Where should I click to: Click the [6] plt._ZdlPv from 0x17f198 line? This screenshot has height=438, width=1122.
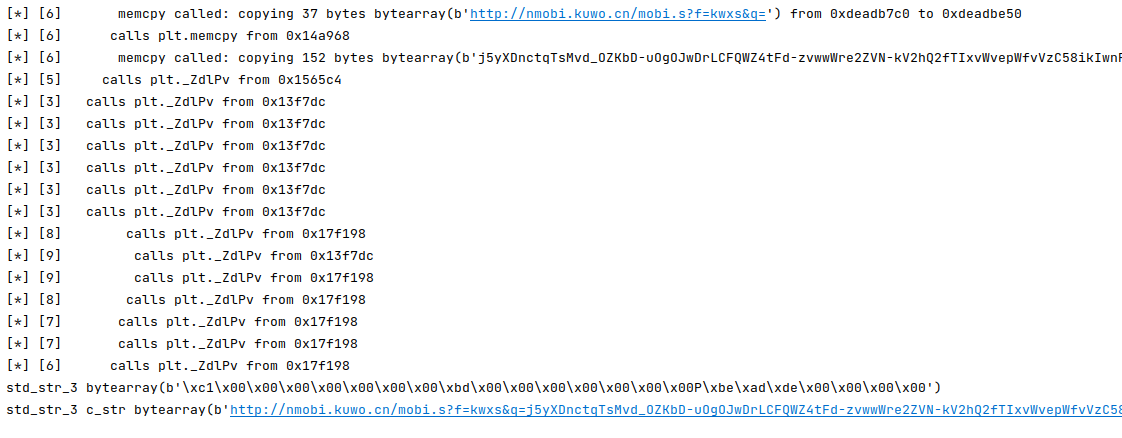coord(229,366)
